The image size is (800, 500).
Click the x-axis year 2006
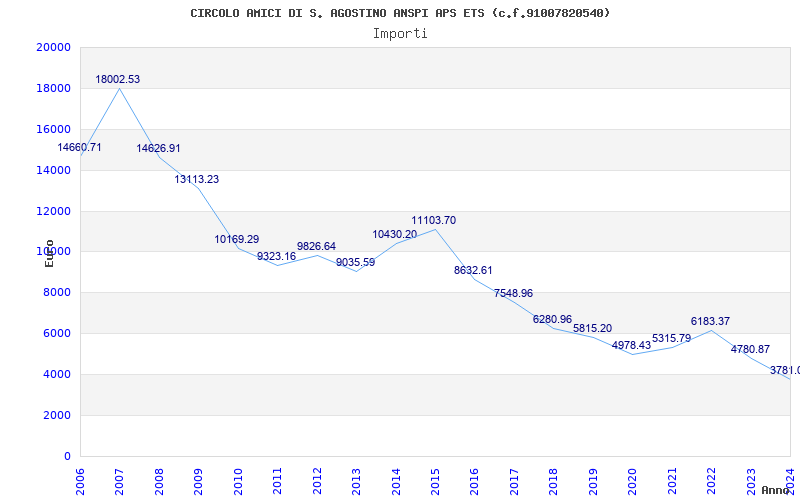[x=80, y=481]
